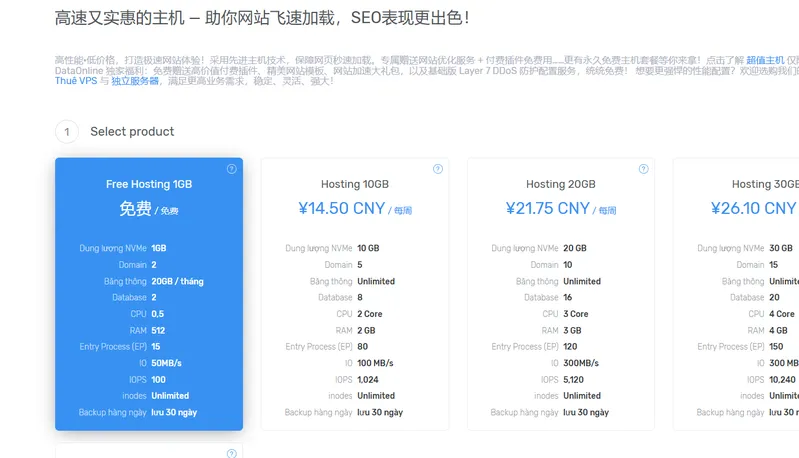Click the step 1 circle beside Select product
The height and width of the screenshot is (458, 799).
click(67, 132)
